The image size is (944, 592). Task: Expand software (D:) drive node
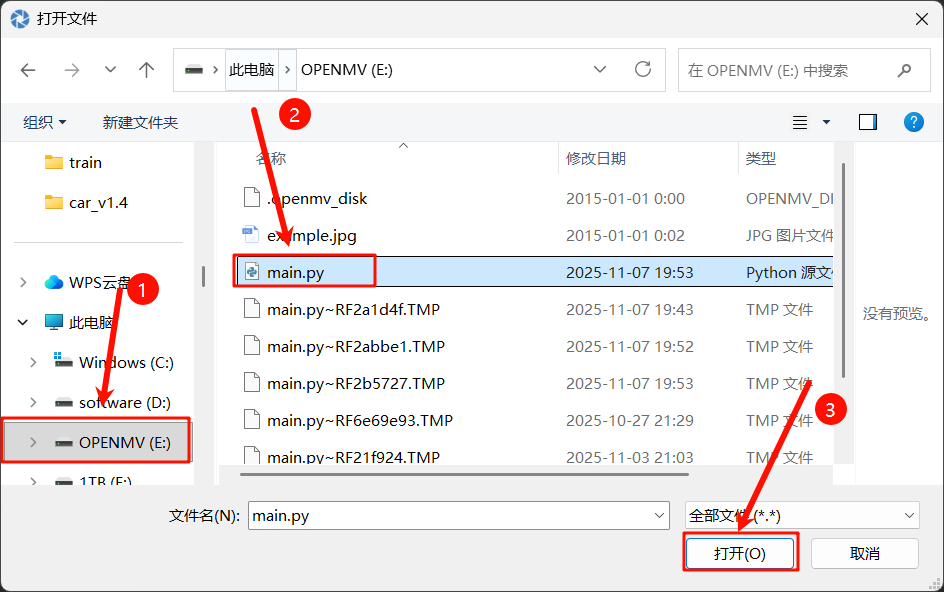33,402
